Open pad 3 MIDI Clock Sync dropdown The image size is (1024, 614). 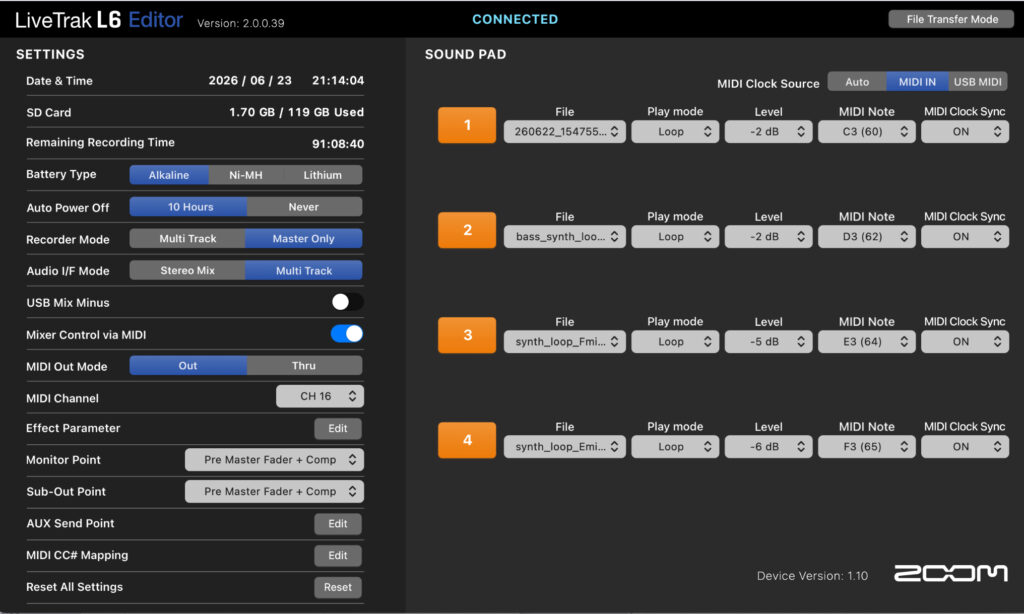(965, 342)
